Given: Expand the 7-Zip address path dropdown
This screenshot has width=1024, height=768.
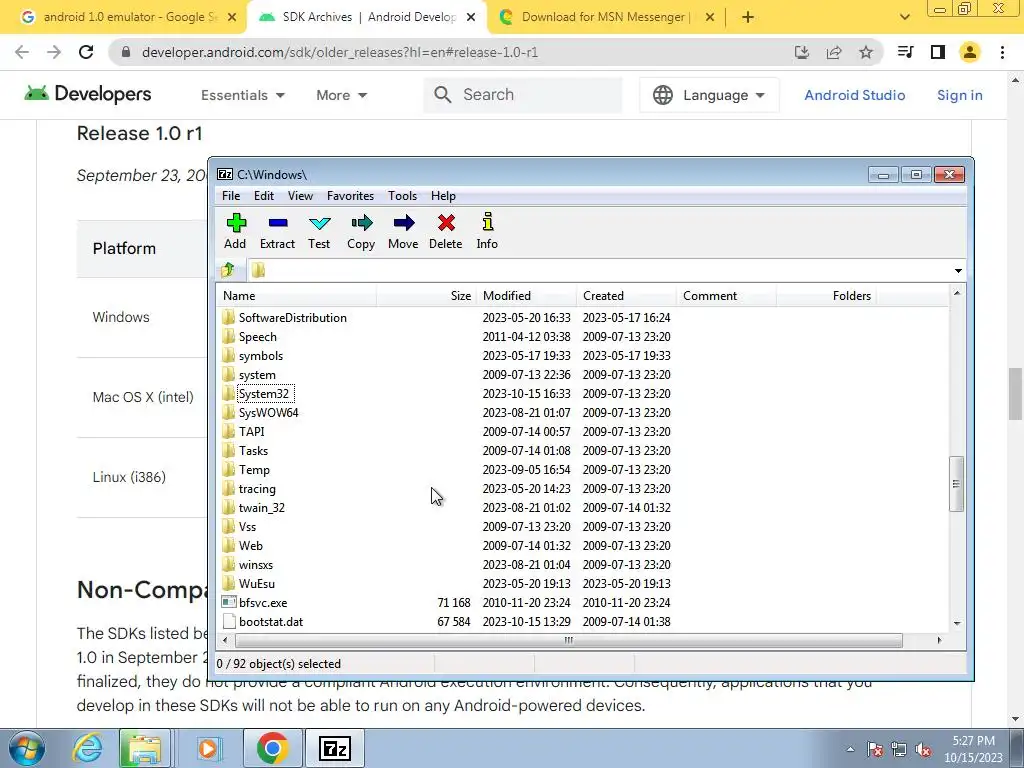Looking at the screenshot, I should [958, 270].
